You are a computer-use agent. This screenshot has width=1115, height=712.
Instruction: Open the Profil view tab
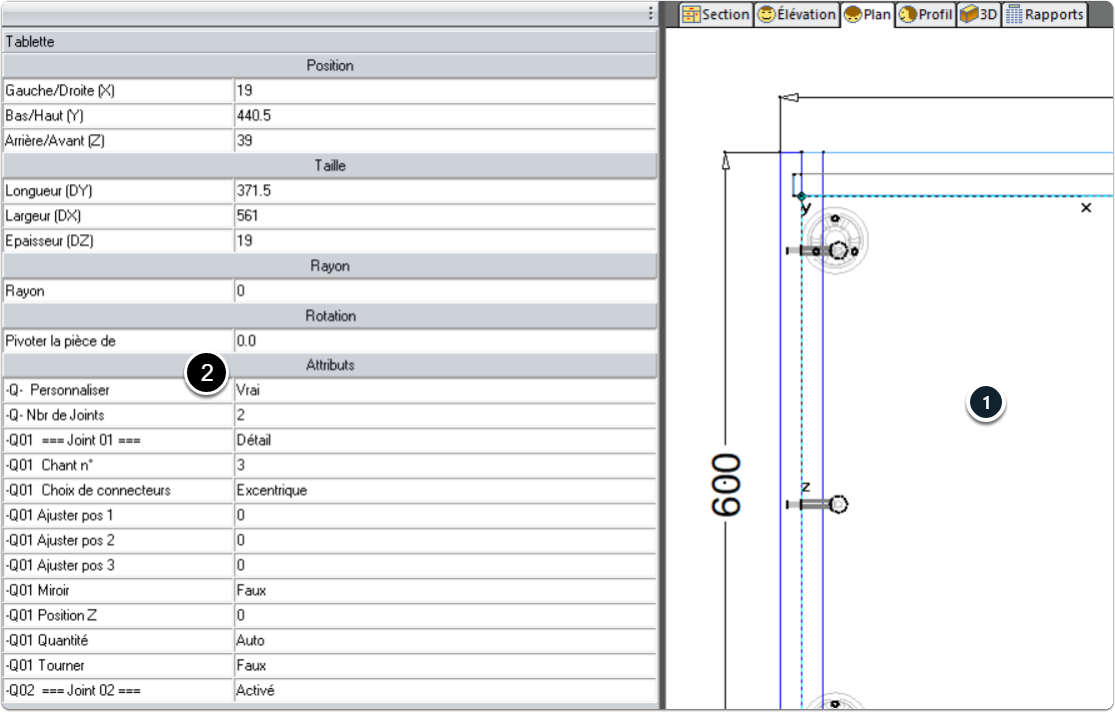click(925, 14)
